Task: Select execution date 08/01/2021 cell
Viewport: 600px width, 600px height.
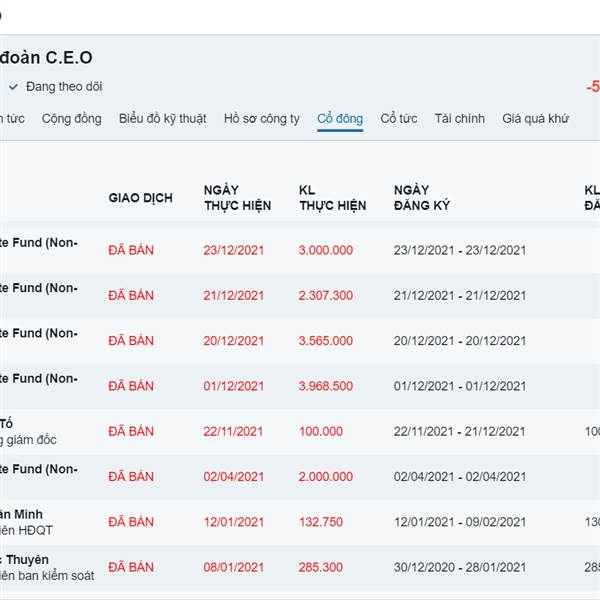Action: [x=233, y=567]
